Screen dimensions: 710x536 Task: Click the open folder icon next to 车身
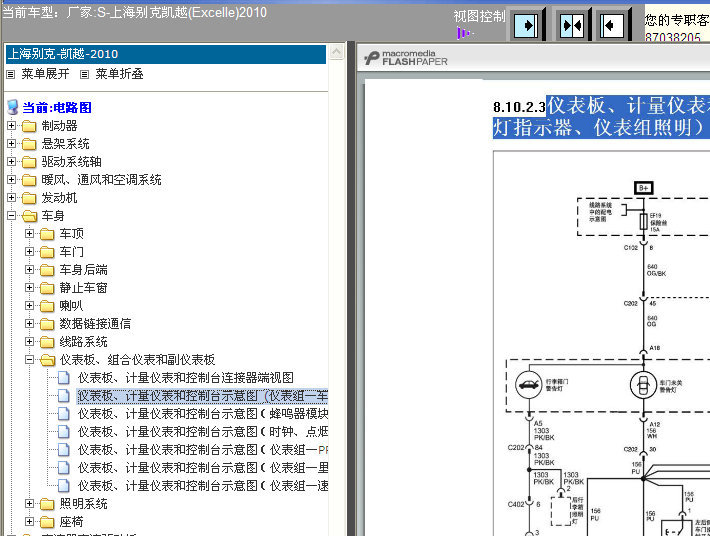click(x=29, y=216)
